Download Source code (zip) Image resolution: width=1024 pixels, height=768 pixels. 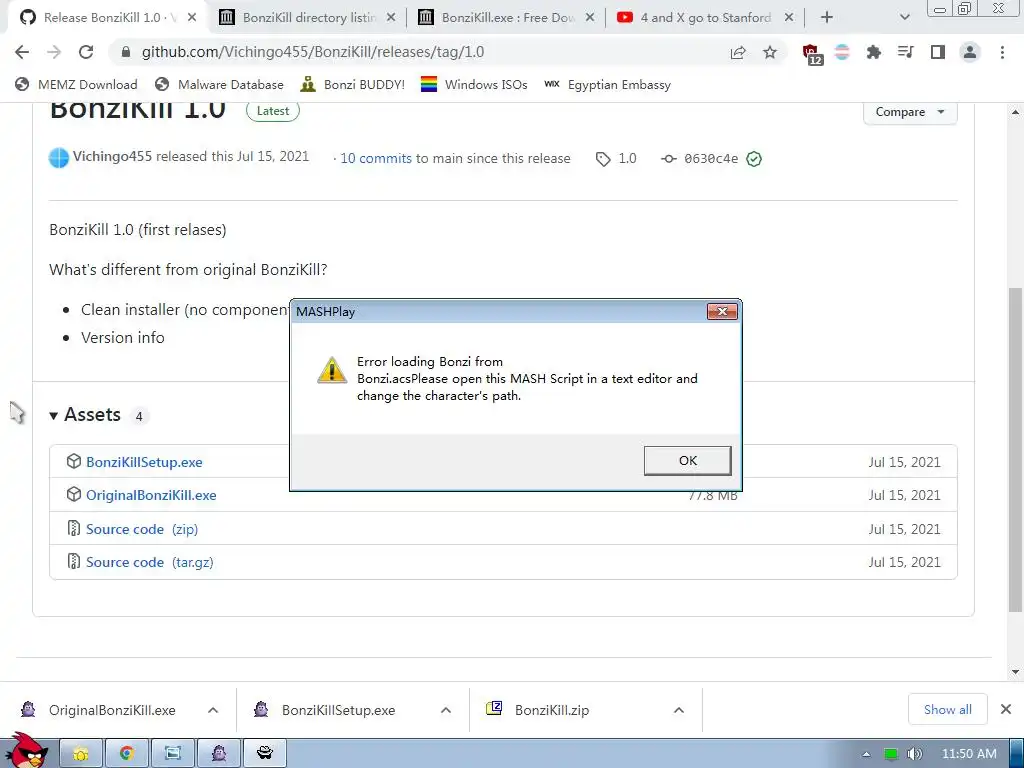(x=142, y=529)
